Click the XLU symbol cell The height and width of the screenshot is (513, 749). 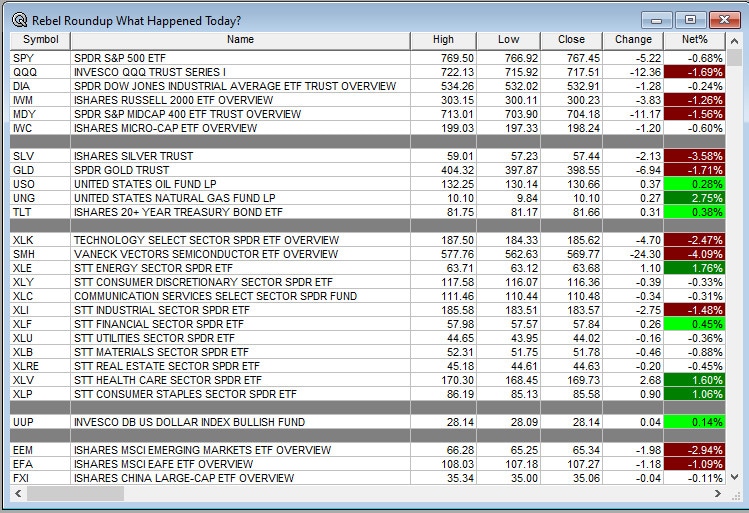tap(40, 338)
